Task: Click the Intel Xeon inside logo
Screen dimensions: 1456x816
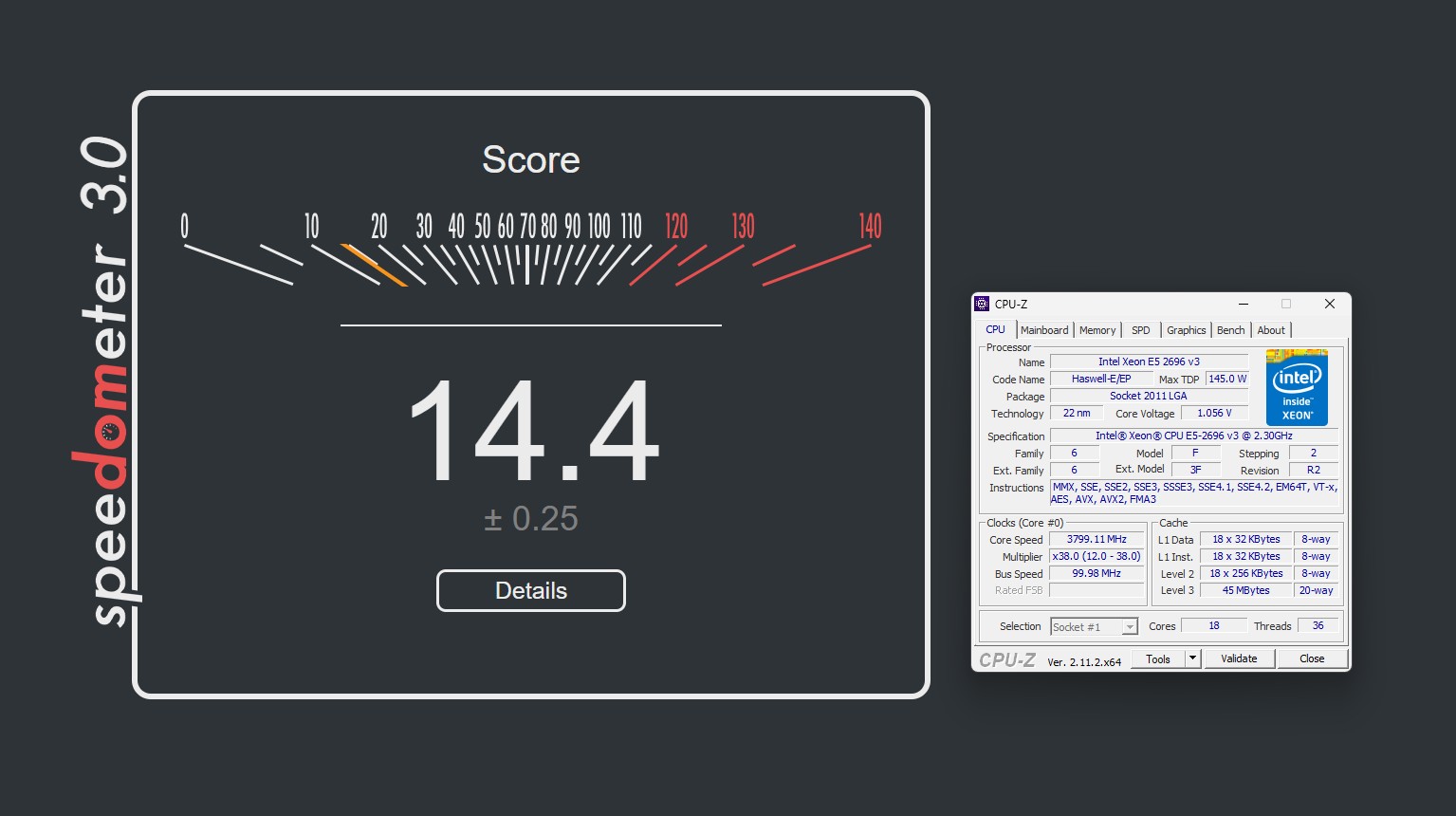Action: coord(1297,388)
